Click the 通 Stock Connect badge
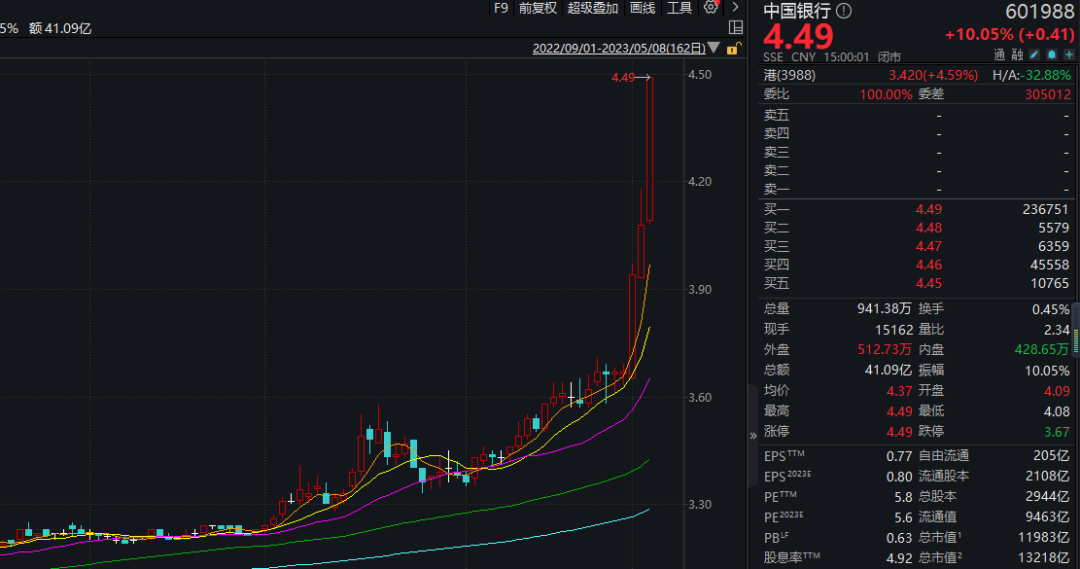The image size is (1080, 569). (x=999, y=54)
